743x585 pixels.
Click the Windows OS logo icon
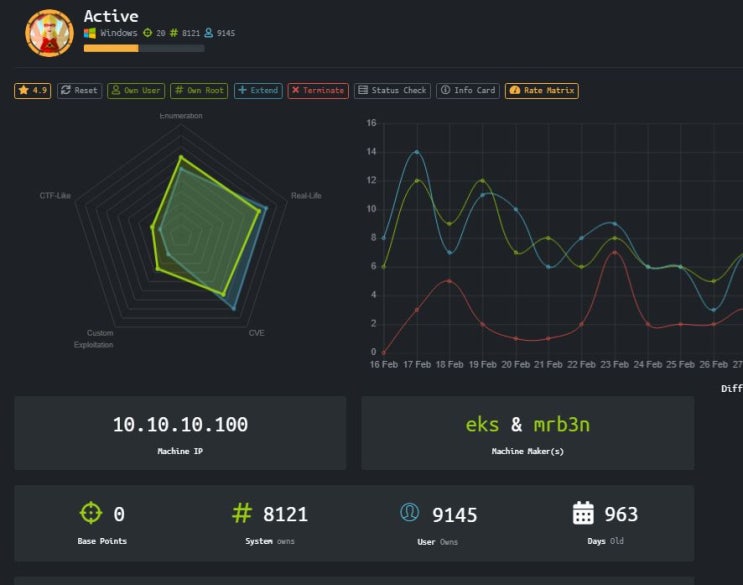tap(90, 33)
